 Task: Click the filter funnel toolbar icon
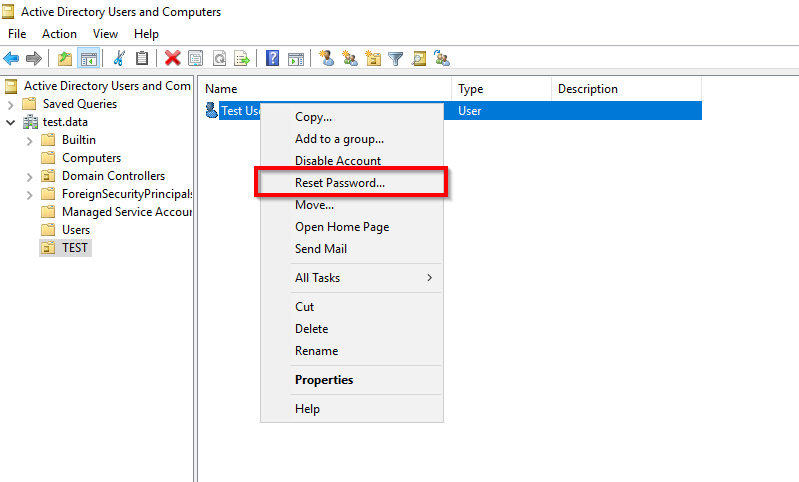click(395, 59)
